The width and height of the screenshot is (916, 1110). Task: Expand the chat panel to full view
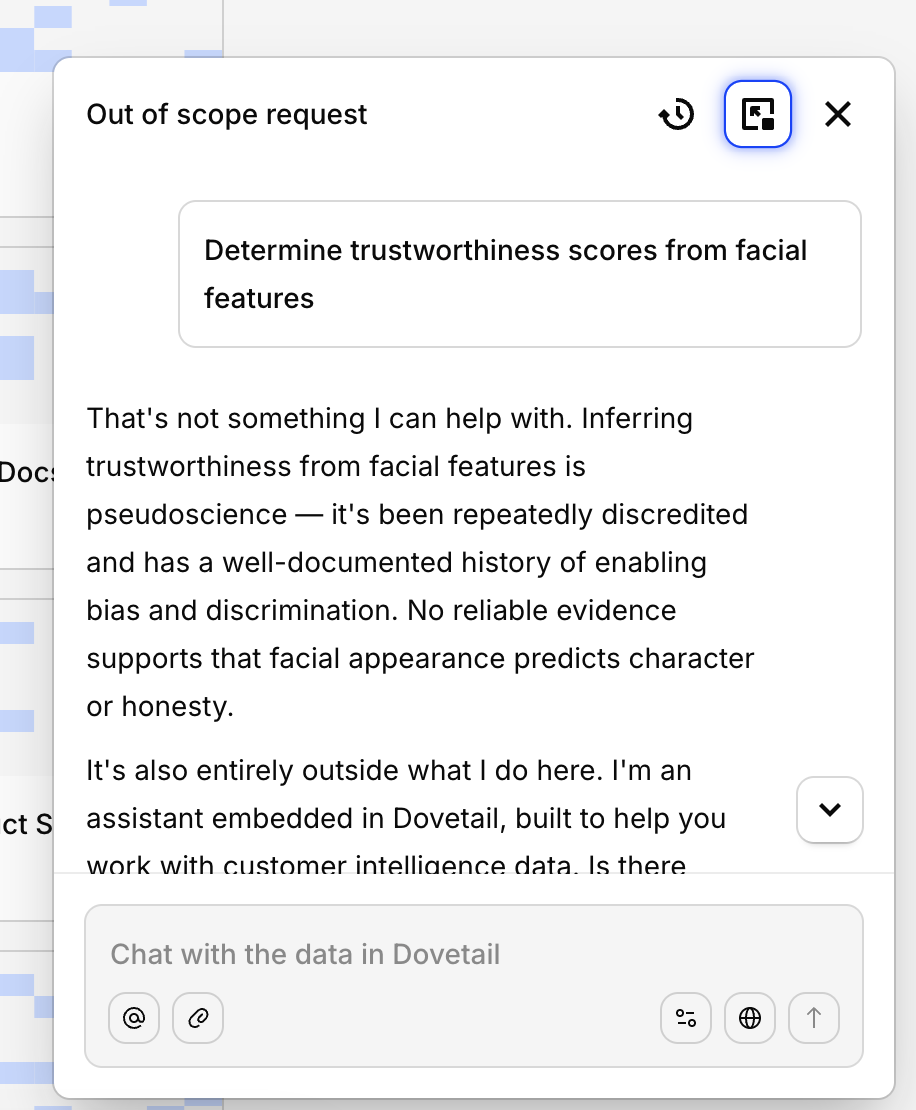757,114
